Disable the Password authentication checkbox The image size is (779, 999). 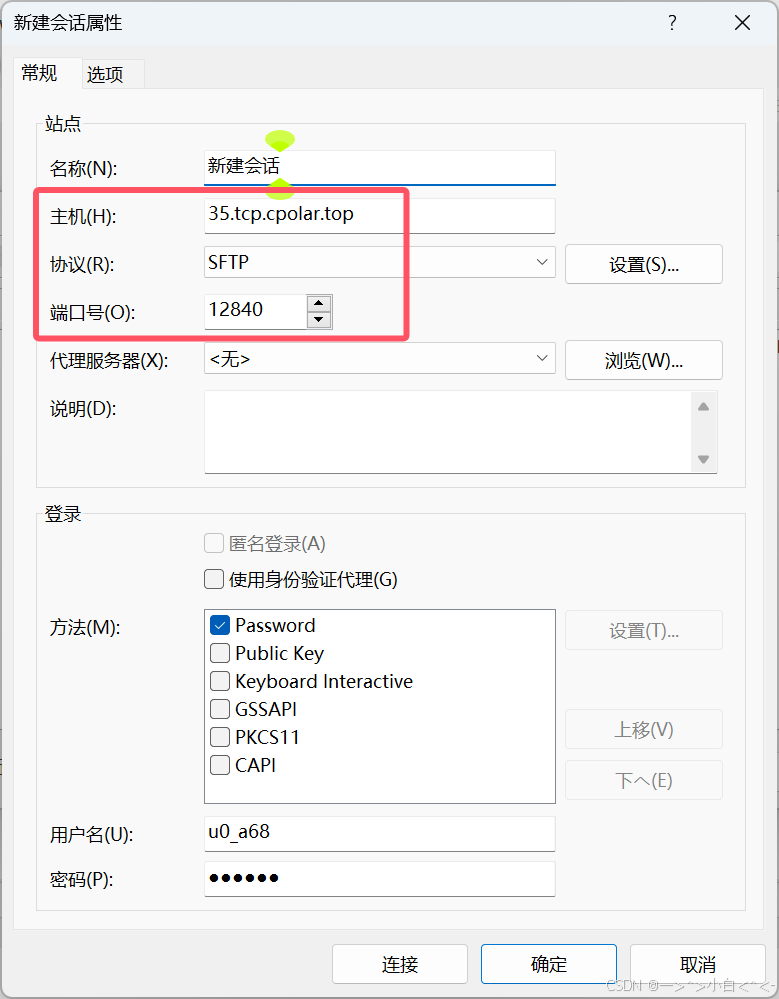(x=219, y=625)
